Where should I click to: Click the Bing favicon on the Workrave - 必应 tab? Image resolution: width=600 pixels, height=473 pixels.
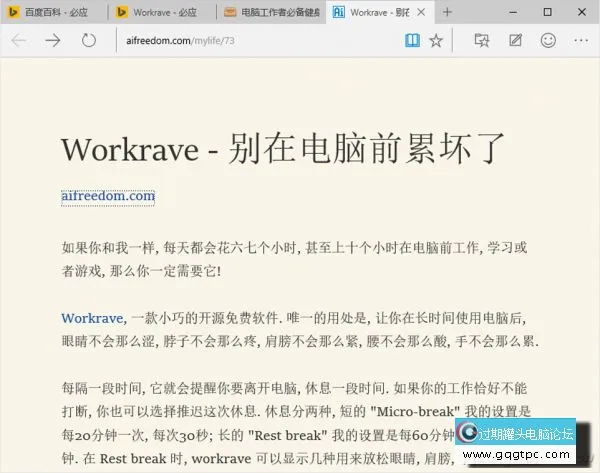(122, 12)
